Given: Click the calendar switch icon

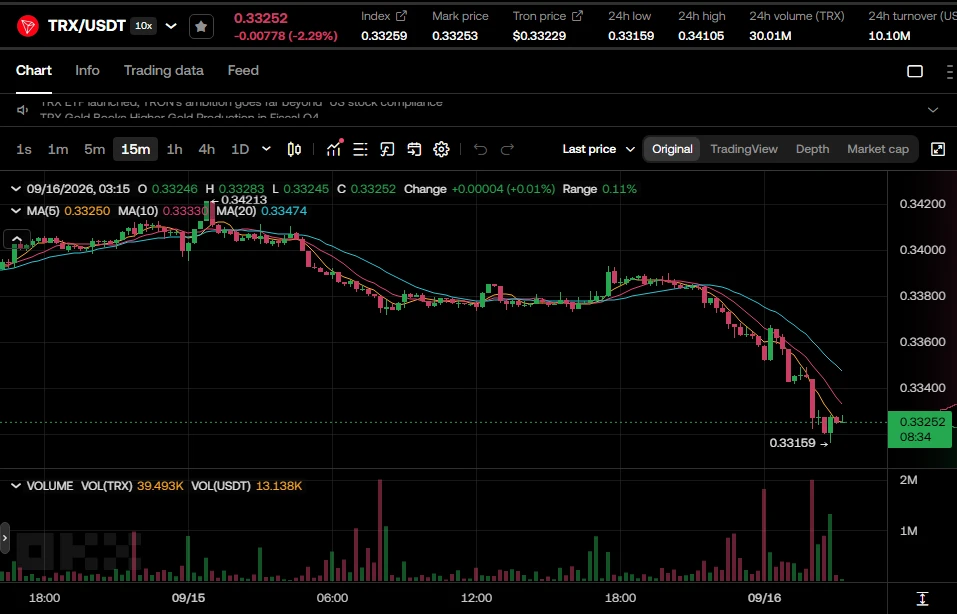Looking at the screenshot, I should click(x=414, y=149).
